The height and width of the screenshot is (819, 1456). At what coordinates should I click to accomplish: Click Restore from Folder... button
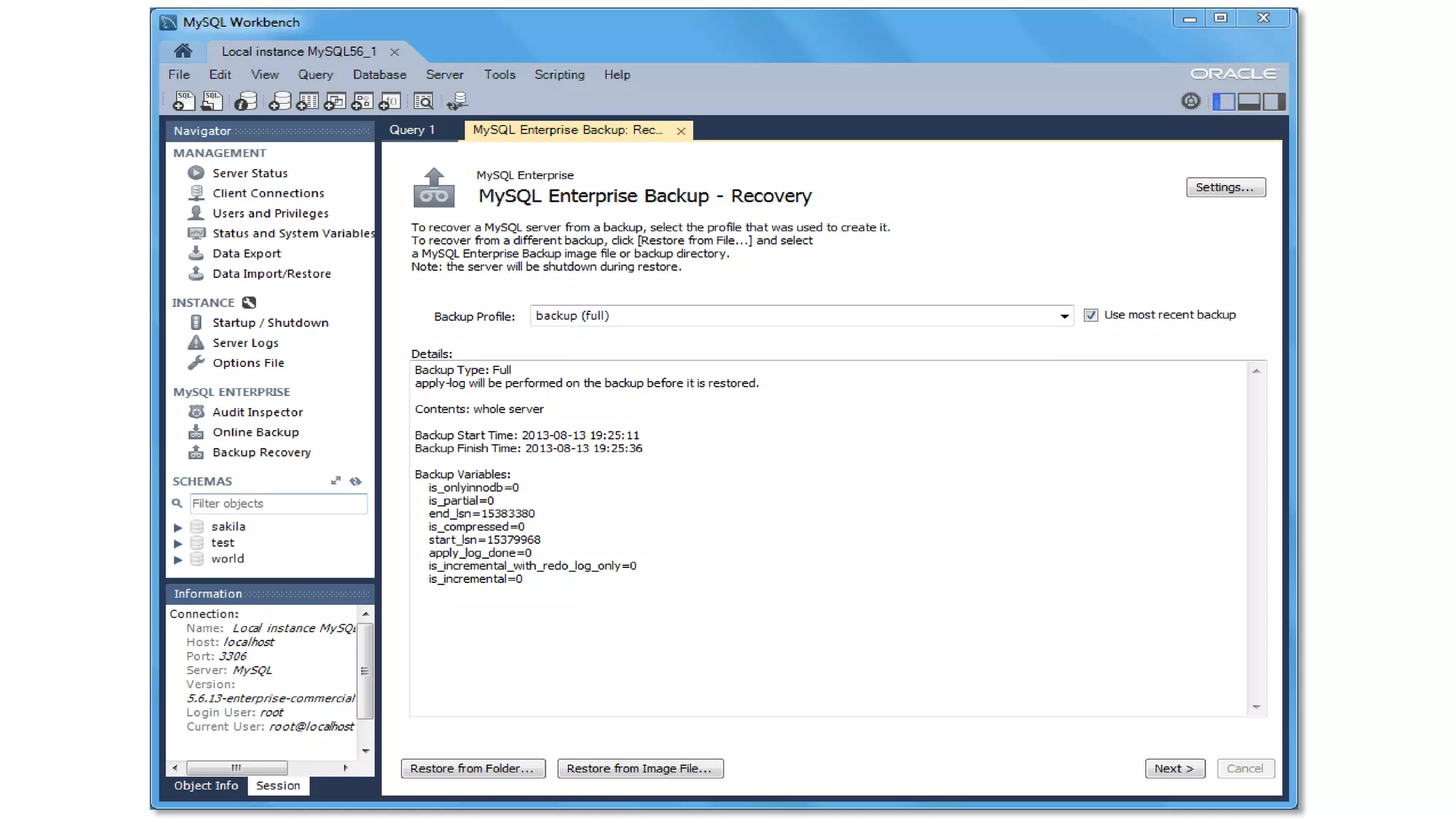click(x=473, y=768)
